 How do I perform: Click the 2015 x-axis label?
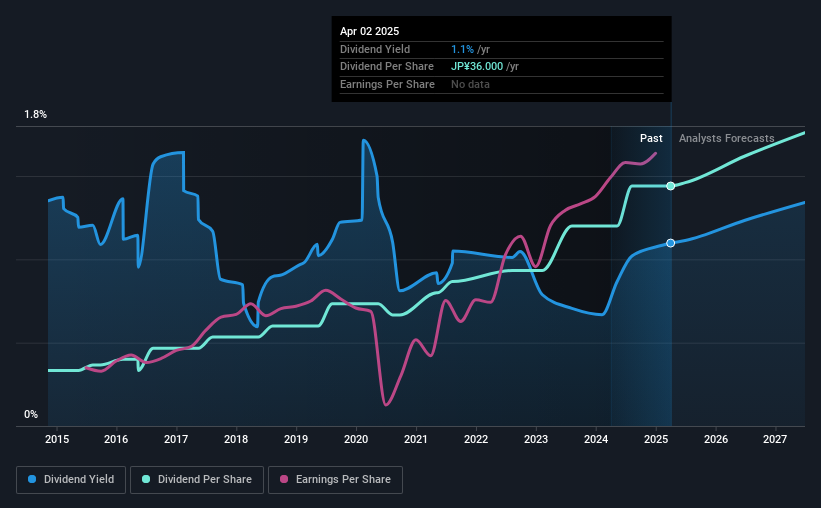click(57, 439)
